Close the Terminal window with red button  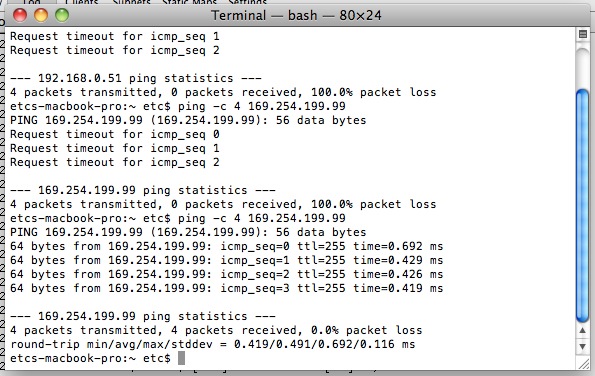tap(20, 15)
